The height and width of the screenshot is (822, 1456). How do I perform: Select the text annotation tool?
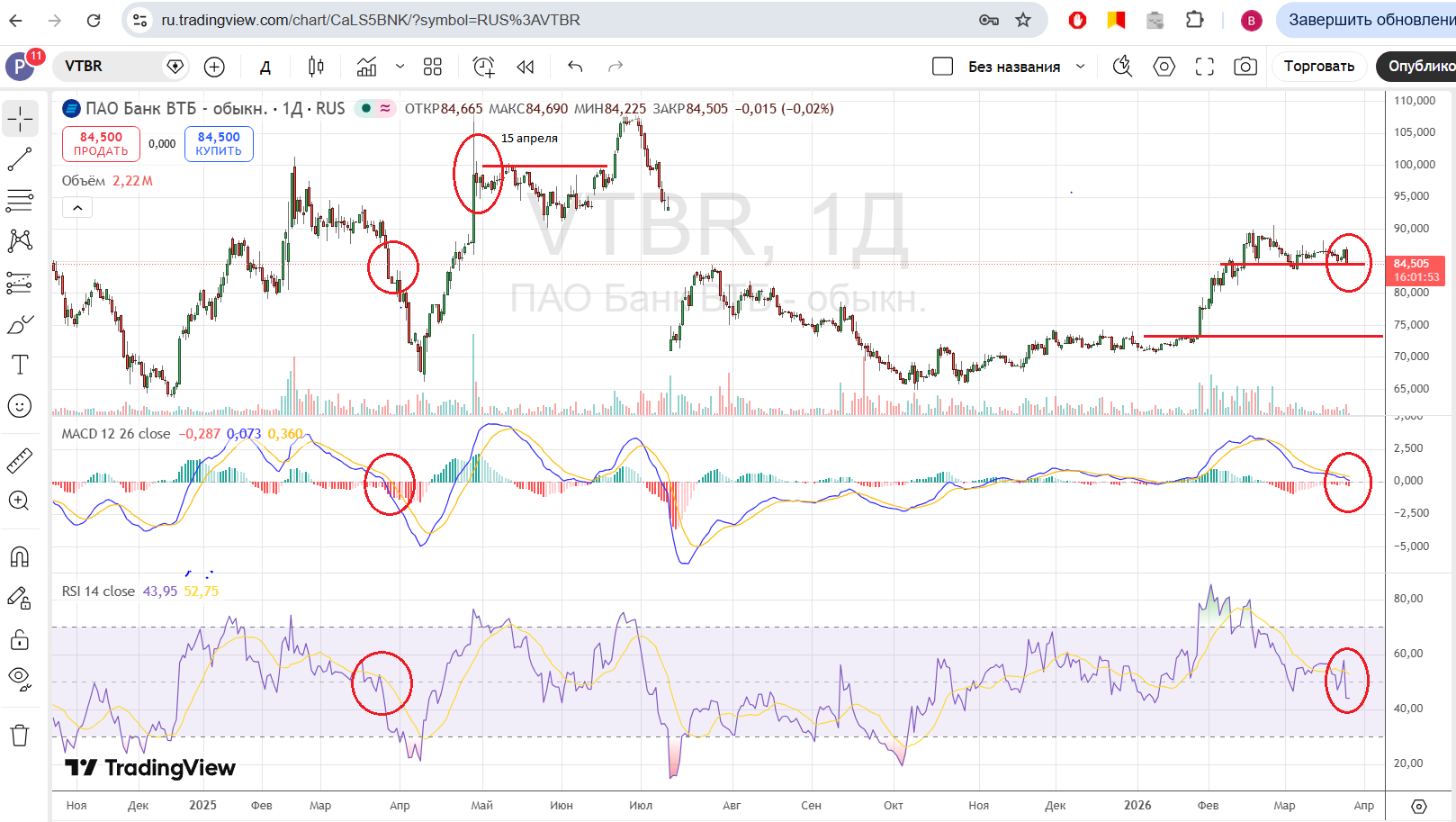pyautogui.click(x=20, y=365)
